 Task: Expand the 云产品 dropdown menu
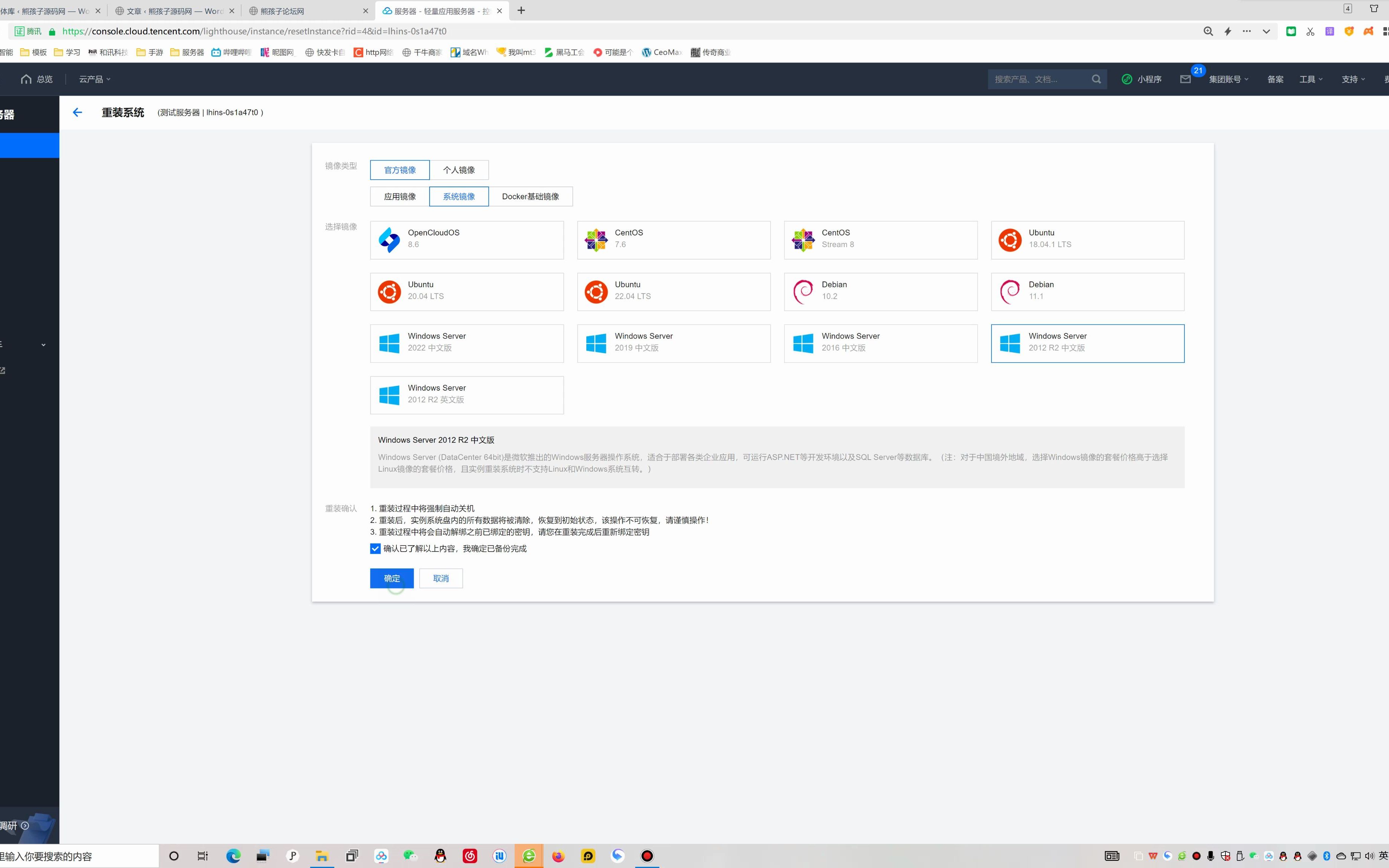pyautogui.click(x=95, y=79)
